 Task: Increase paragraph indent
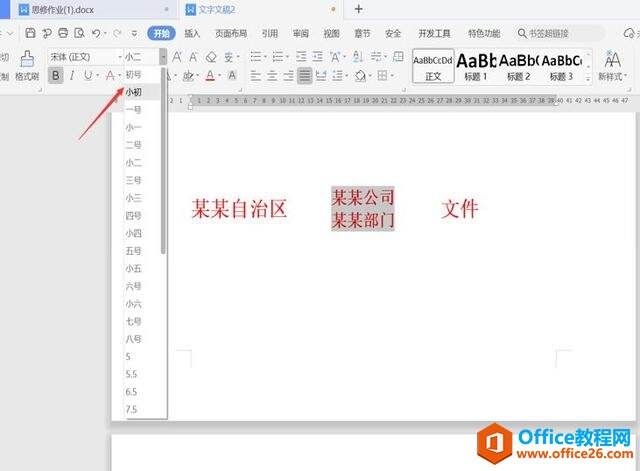pos(318,56)
